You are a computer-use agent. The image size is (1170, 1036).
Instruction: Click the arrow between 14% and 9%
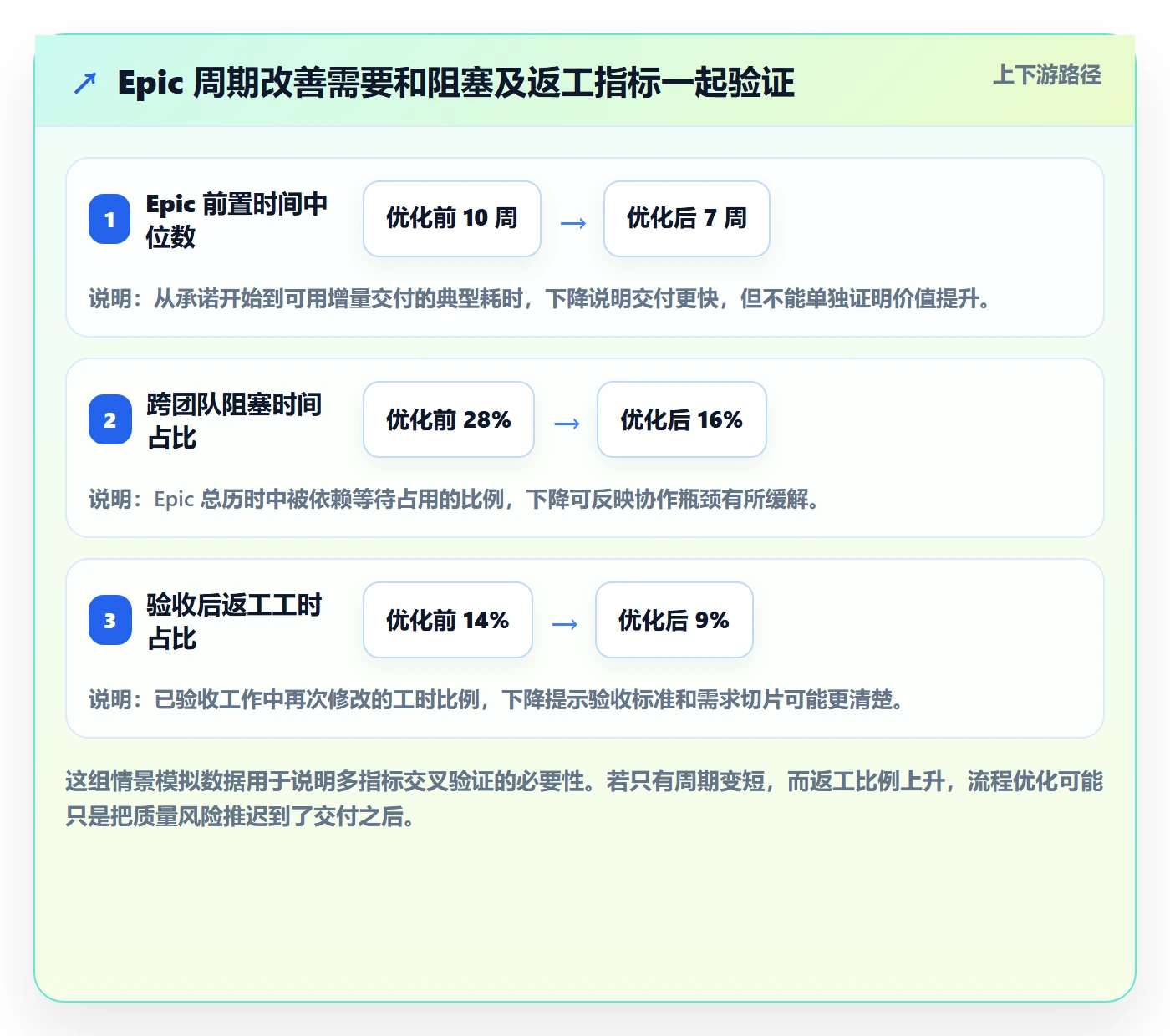click(x=565, y=624)
